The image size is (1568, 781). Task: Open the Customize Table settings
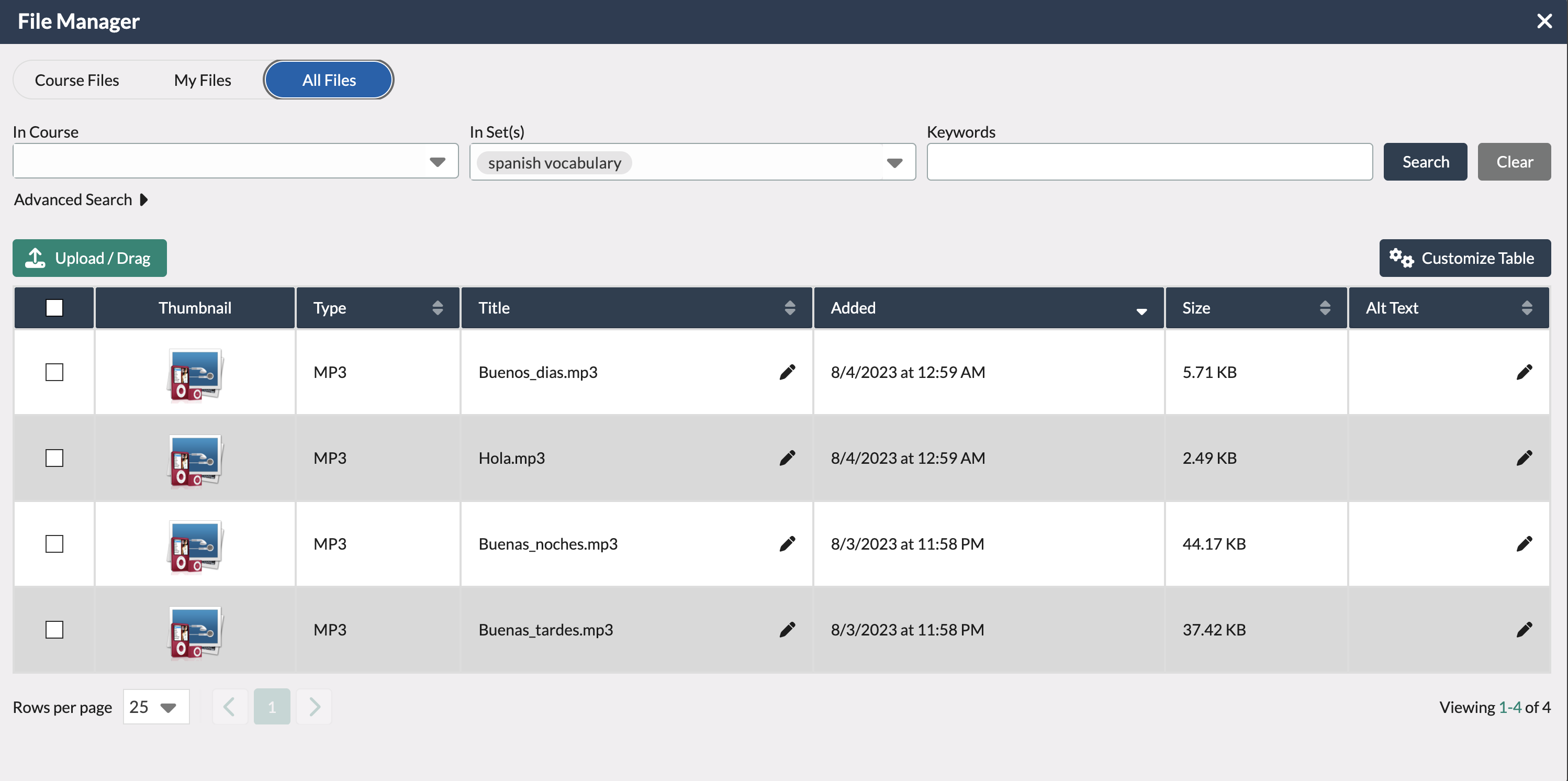[x=1464, y=258]
